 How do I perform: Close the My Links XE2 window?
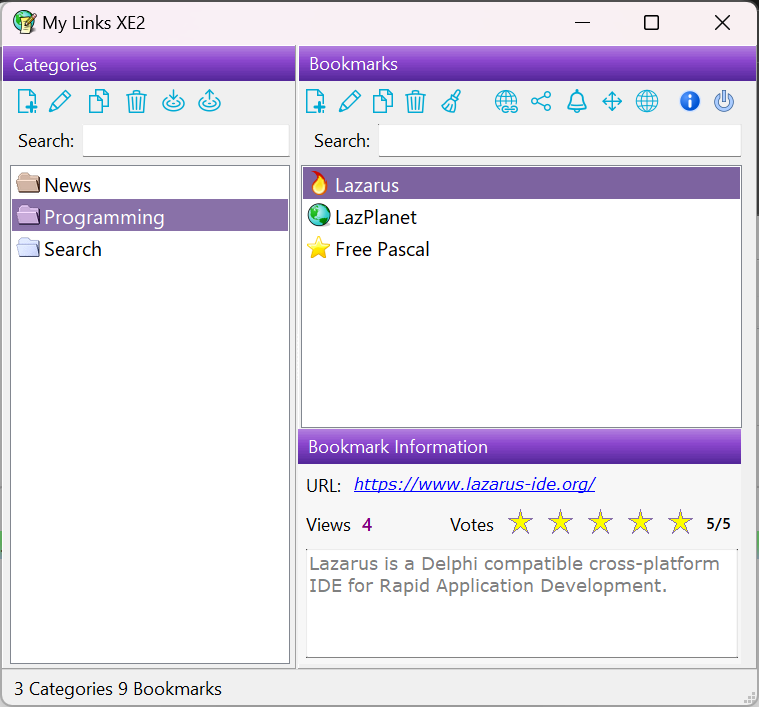click(722, 22)
